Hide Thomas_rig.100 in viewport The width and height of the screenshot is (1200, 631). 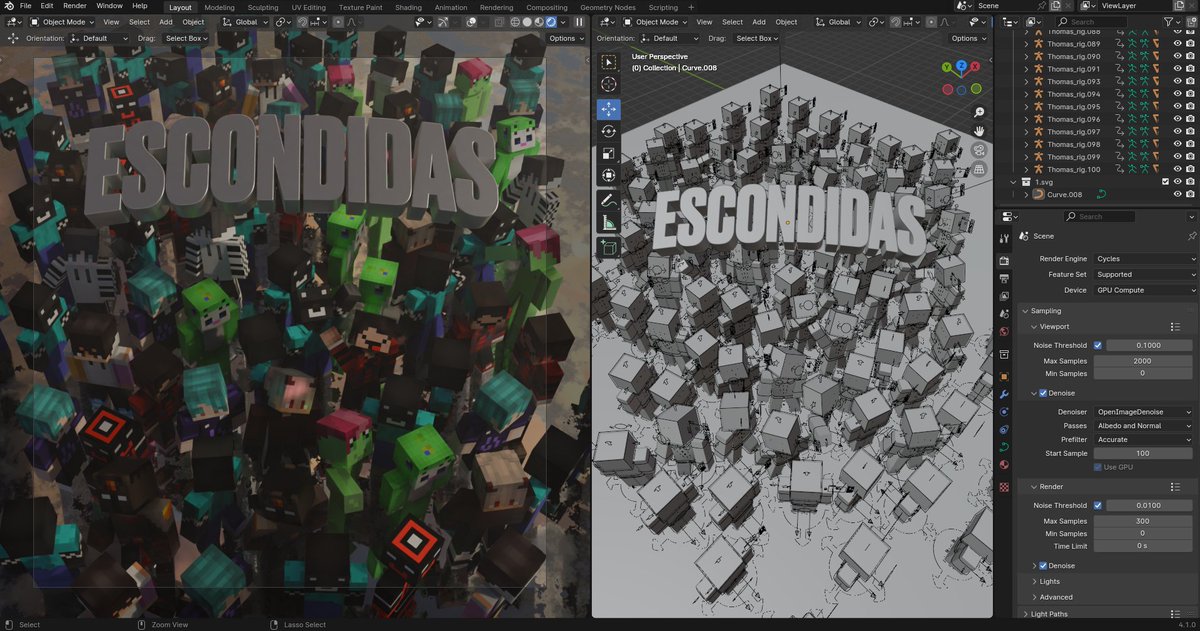point(1177,169)
